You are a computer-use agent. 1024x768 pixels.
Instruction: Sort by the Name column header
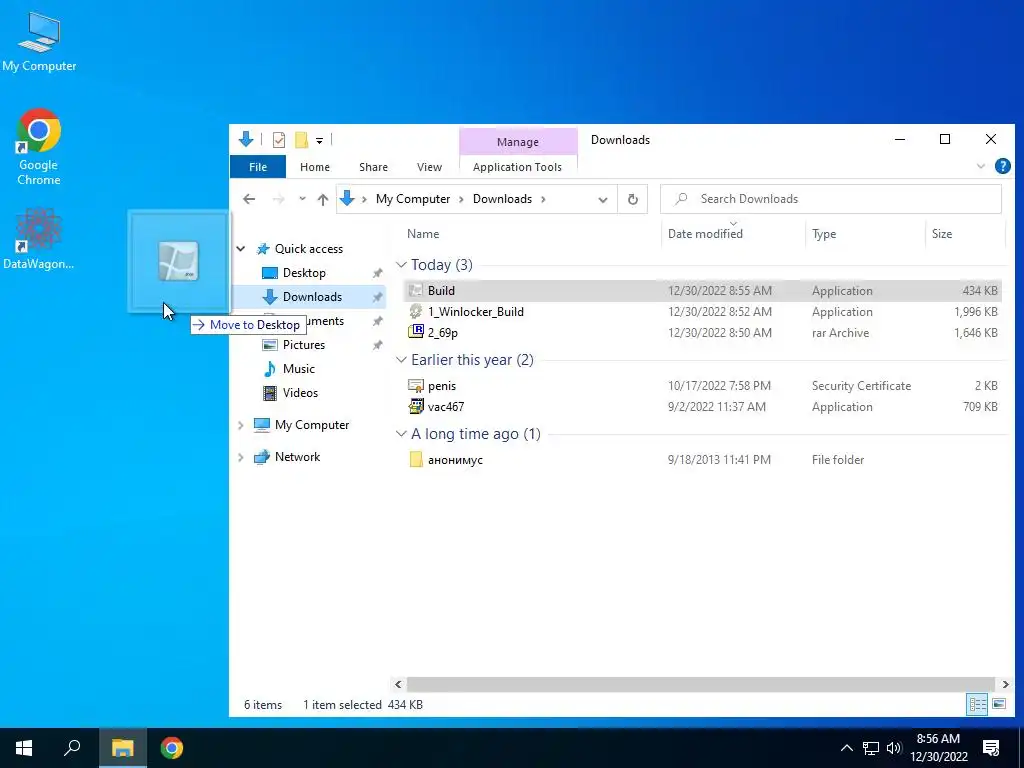(423, 234)
